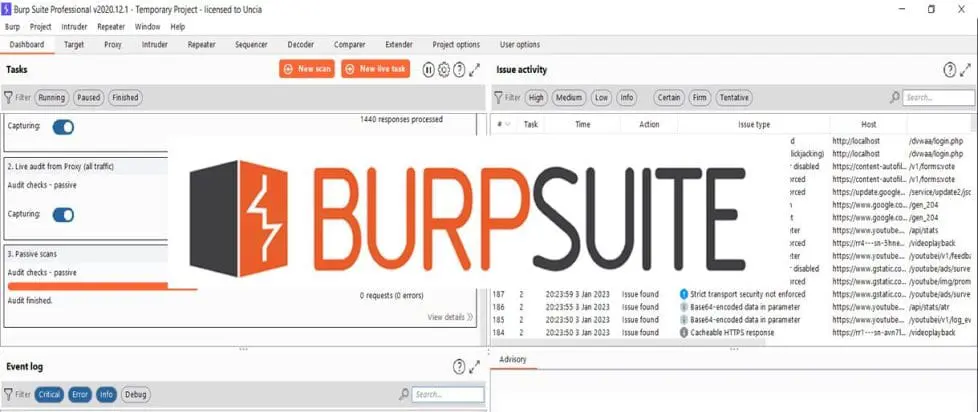Toggle the Critical event log filter
Image resolution: width=978 pixels, height=412 pixels.
(49, 395)
